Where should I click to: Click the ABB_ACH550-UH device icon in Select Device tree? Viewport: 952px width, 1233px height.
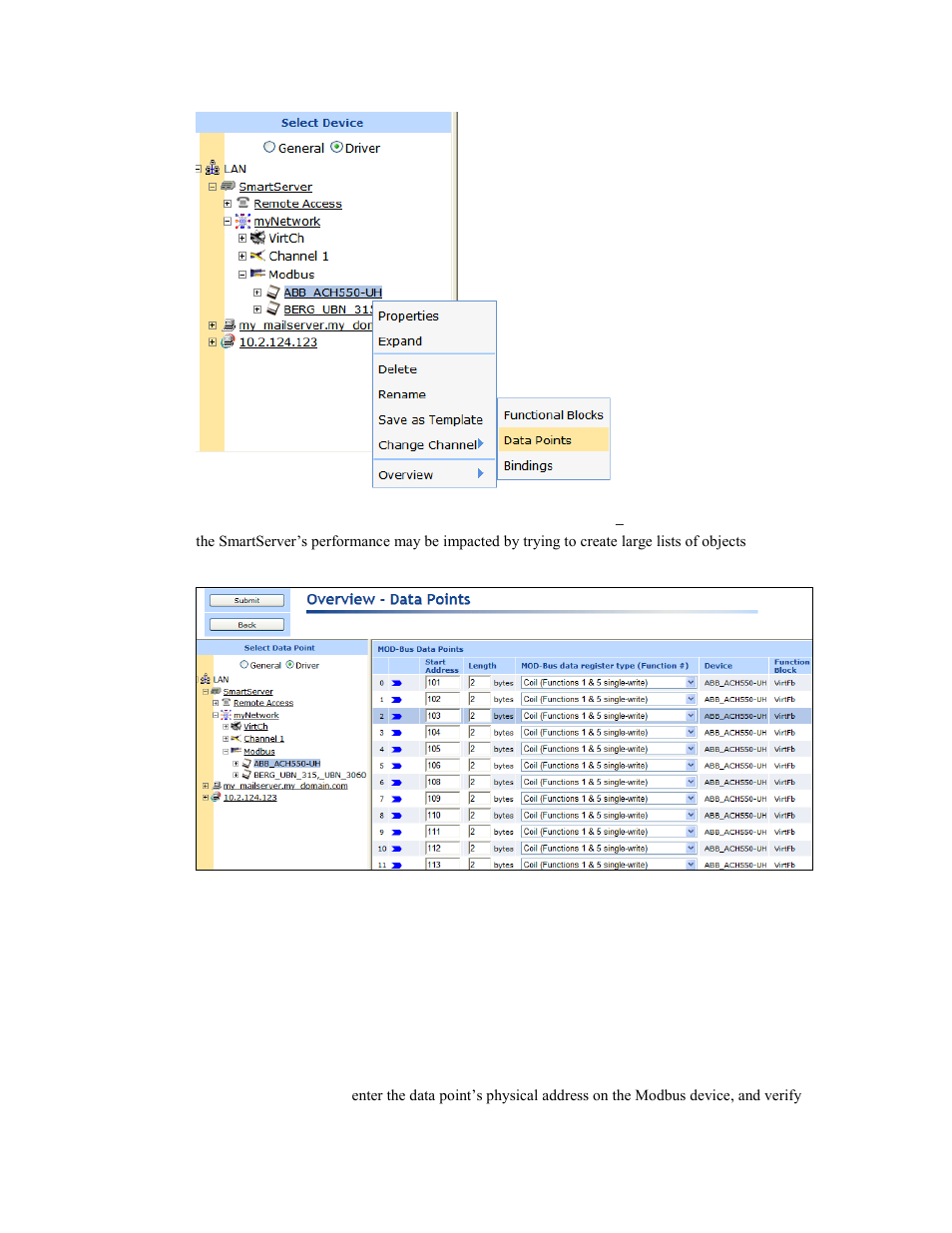click(273, 292)
